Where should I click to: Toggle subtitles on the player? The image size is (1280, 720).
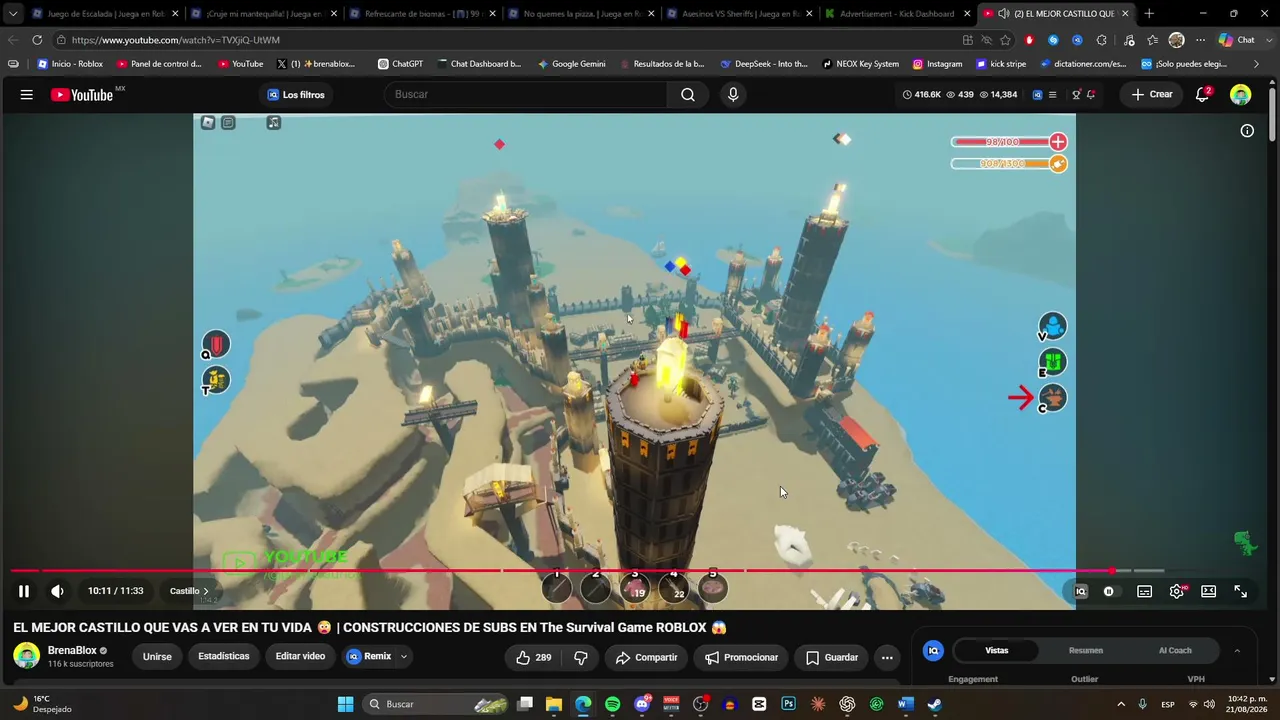[x=1144, y=591]
